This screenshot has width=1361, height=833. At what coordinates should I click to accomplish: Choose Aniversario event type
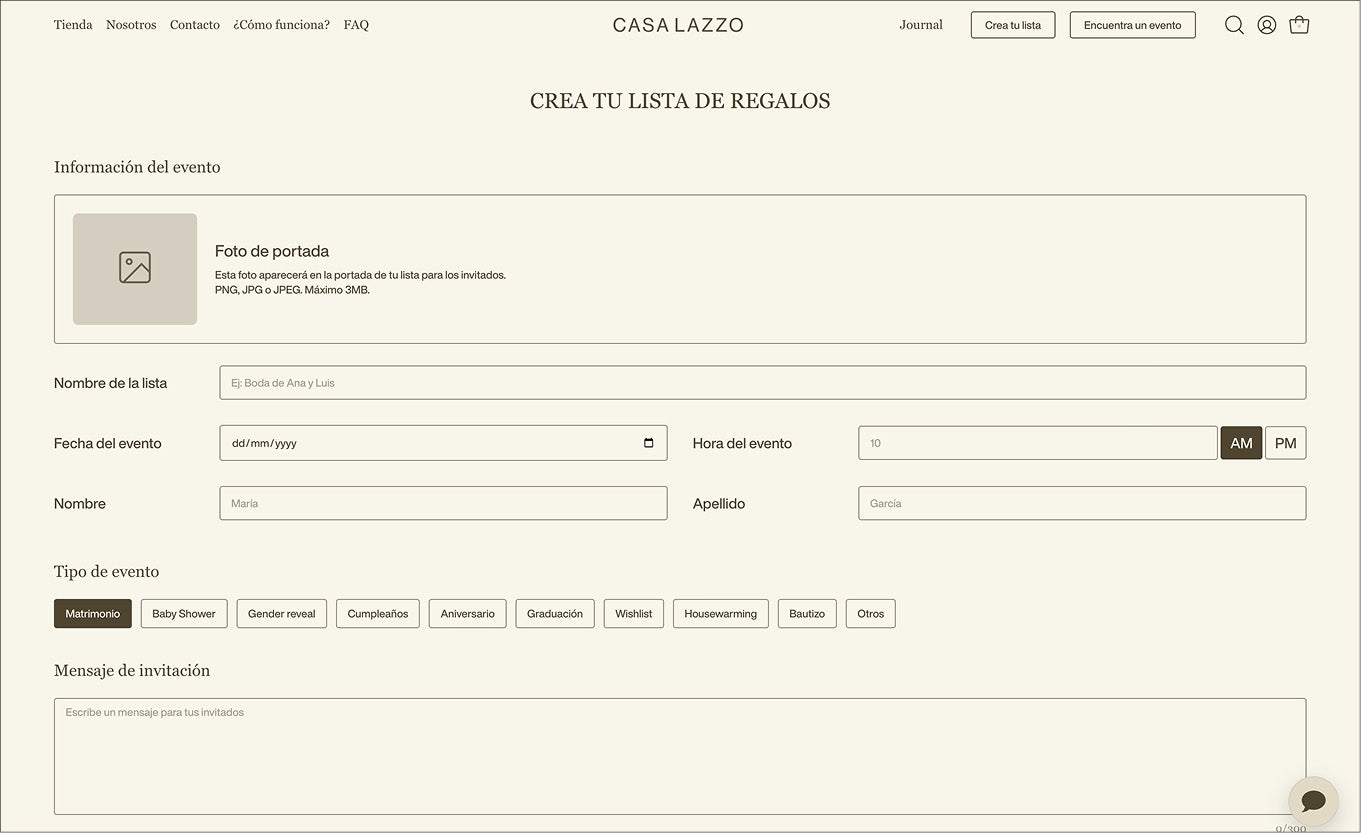468,614
